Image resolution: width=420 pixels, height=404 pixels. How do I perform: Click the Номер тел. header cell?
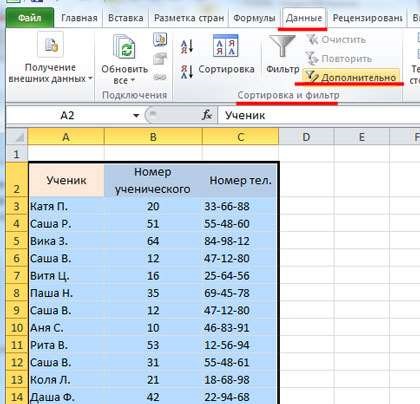(240, 180)
